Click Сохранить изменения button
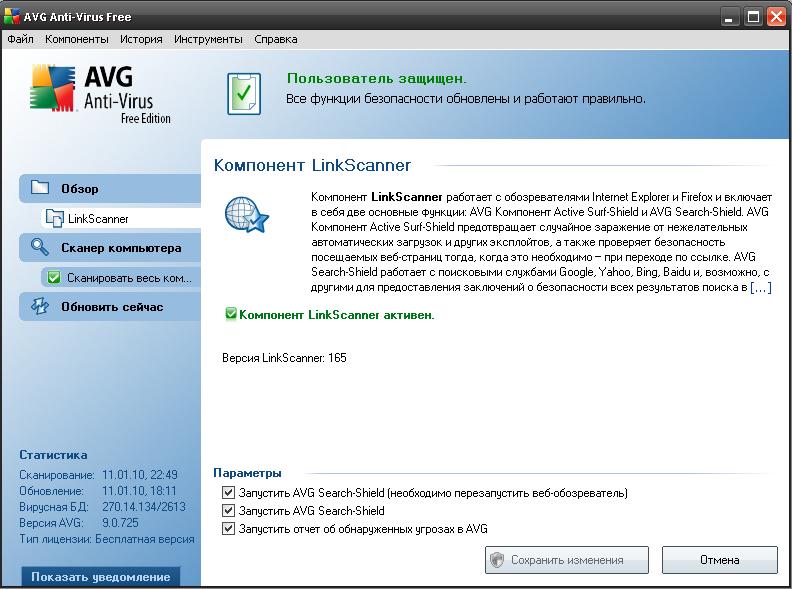The image size is (792, 589). pyautogui.click(x=567, y=560)
